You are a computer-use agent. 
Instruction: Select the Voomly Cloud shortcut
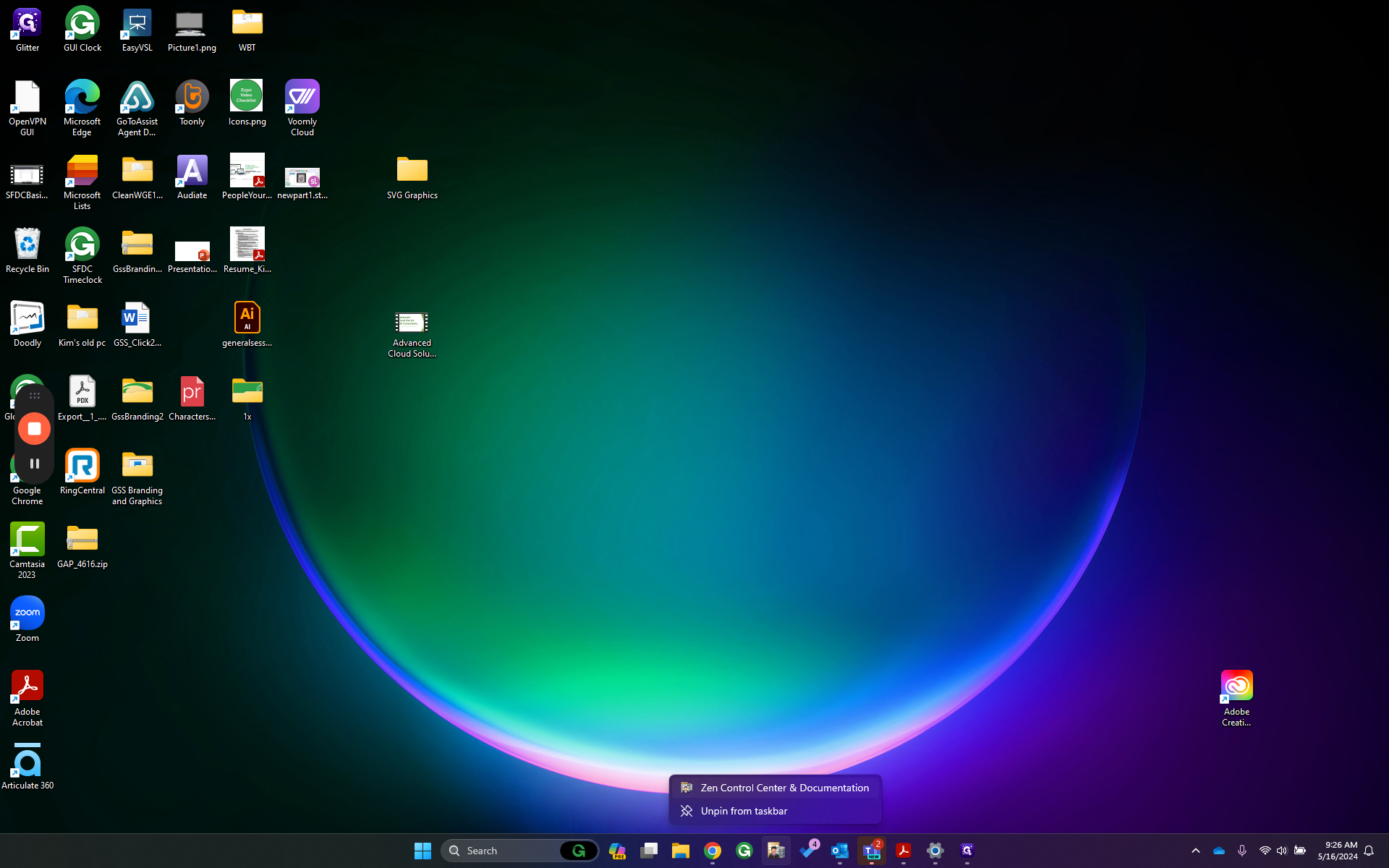[x=302, y=109]
